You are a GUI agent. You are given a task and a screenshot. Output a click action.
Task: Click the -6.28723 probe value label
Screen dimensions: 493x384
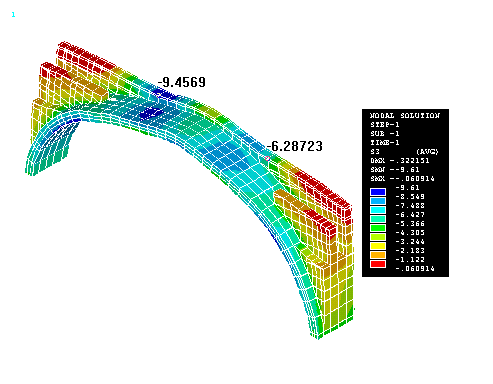pos(295,146)
